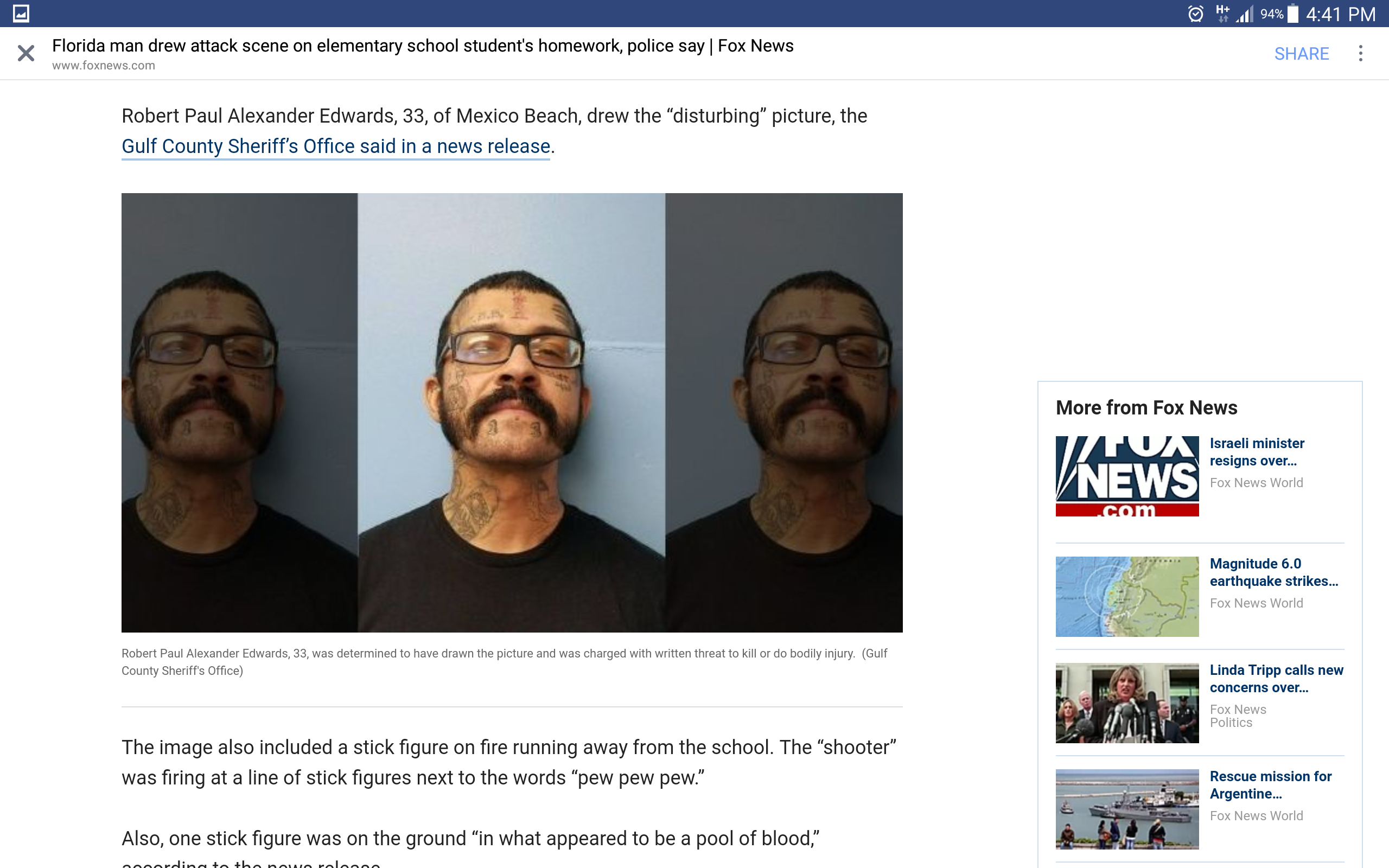Tap the signal strength bars icon

(x=1244, y=14)
